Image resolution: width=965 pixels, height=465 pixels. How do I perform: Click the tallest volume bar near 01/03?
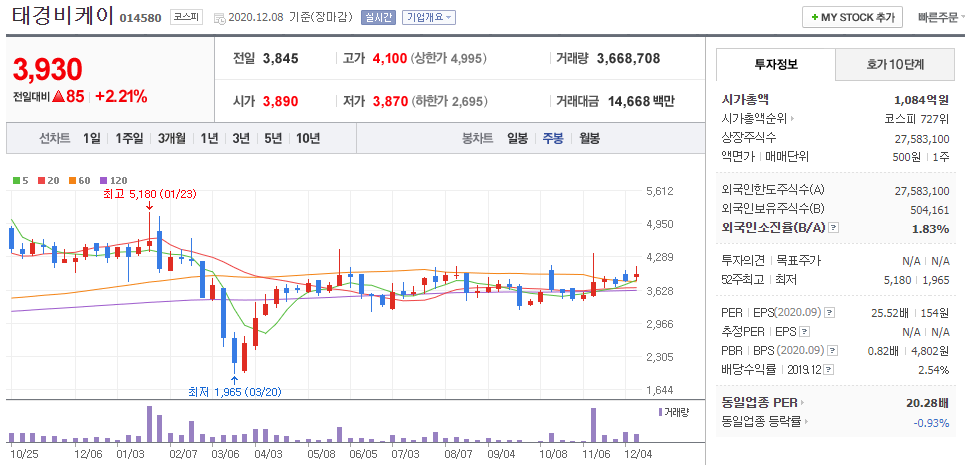[149, 424]
